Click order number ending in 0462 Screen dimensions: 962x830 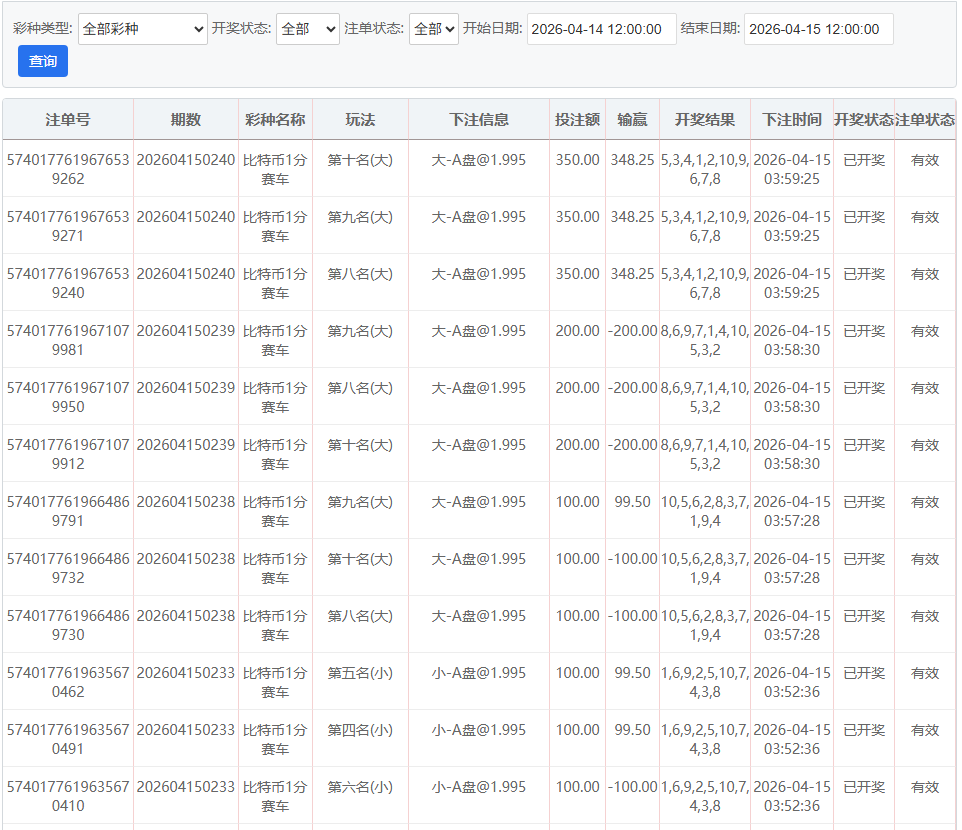pos(68,682)
